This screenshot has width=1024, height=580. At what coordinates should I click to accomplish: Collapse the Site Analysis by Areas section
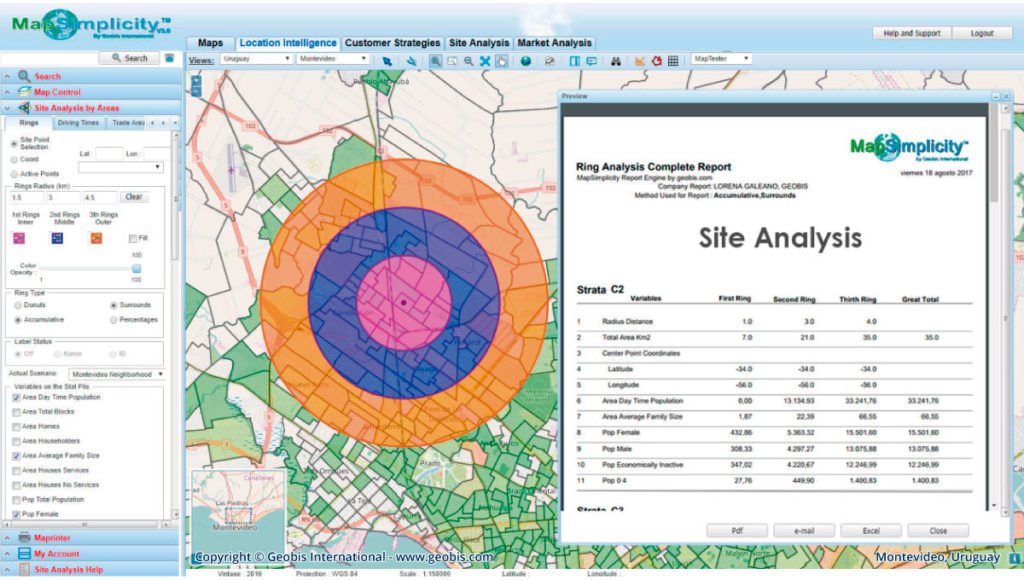pyautogui.click(x=7, y=108)
